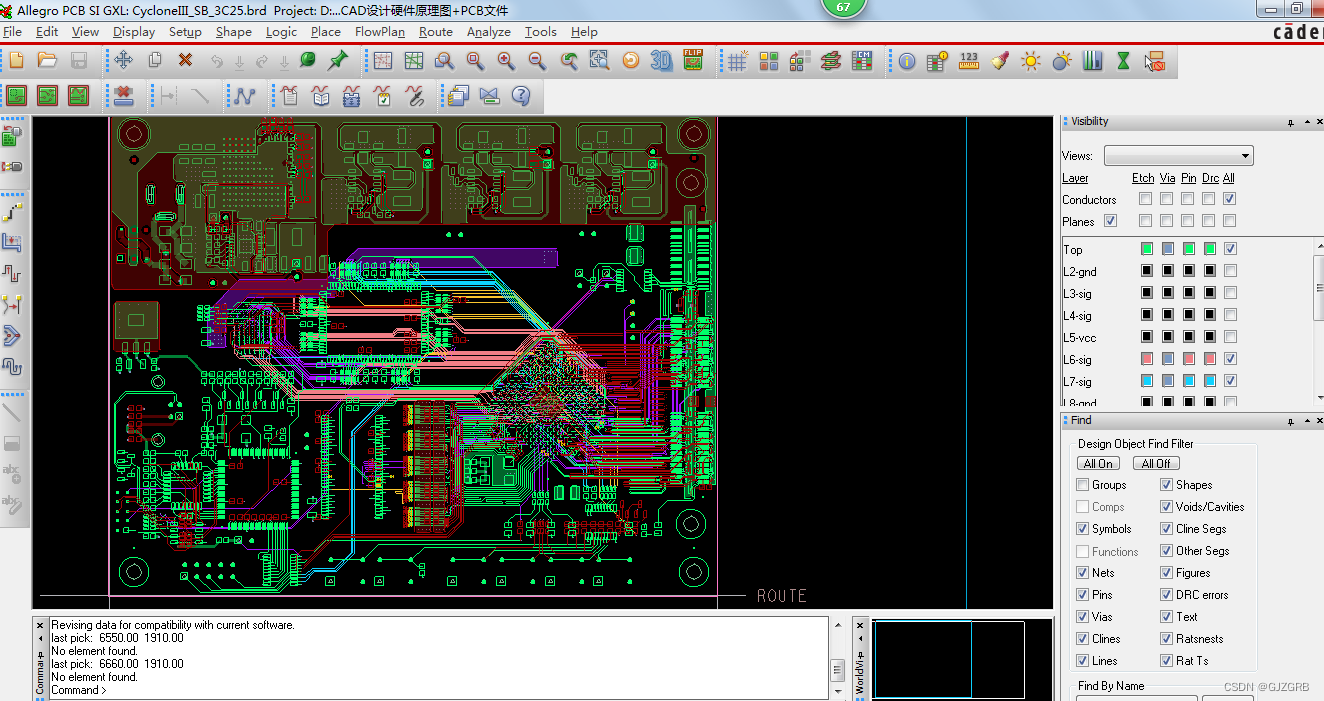Viewport: 1324px width, 701px height.
Task: Open the Color dialog with paintbrush icon
Action: [1001, 61]
